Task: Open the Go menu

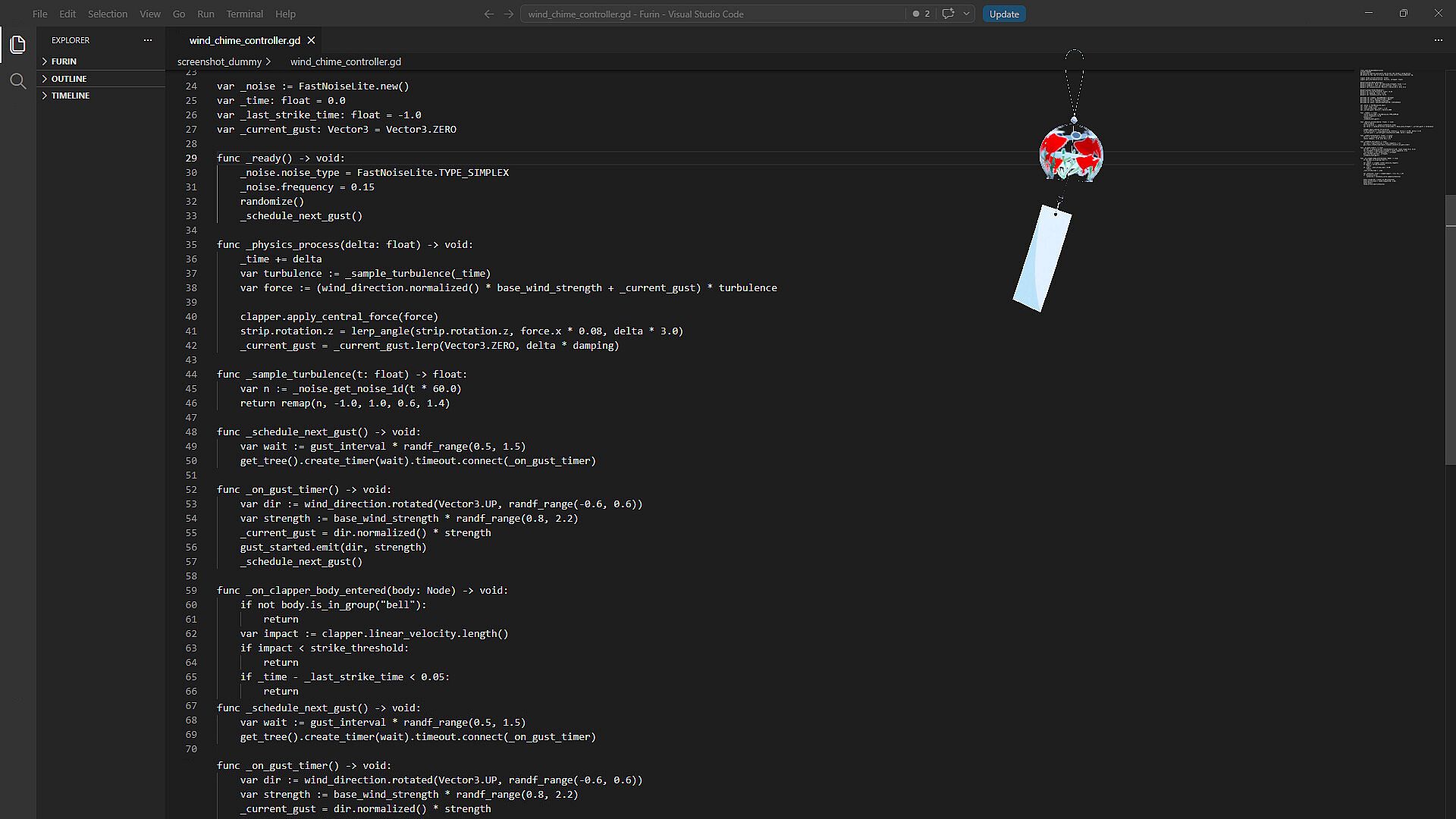Action: tap(179, 14)
